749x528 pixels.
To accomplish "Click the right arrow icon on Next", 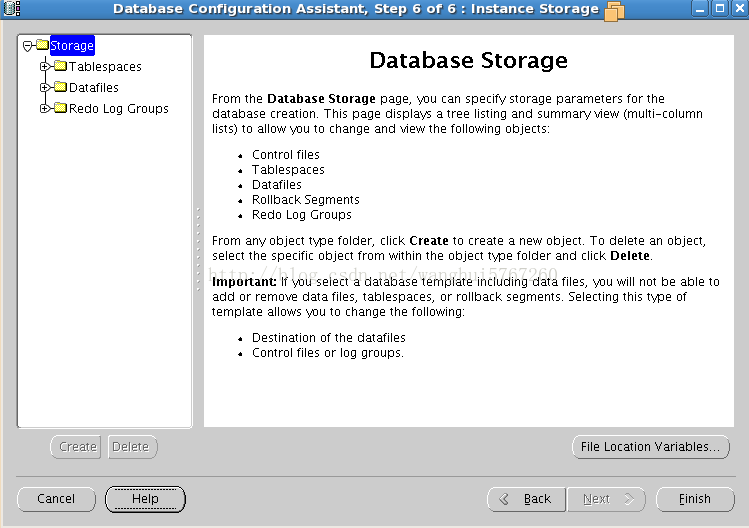I will 629,499.
